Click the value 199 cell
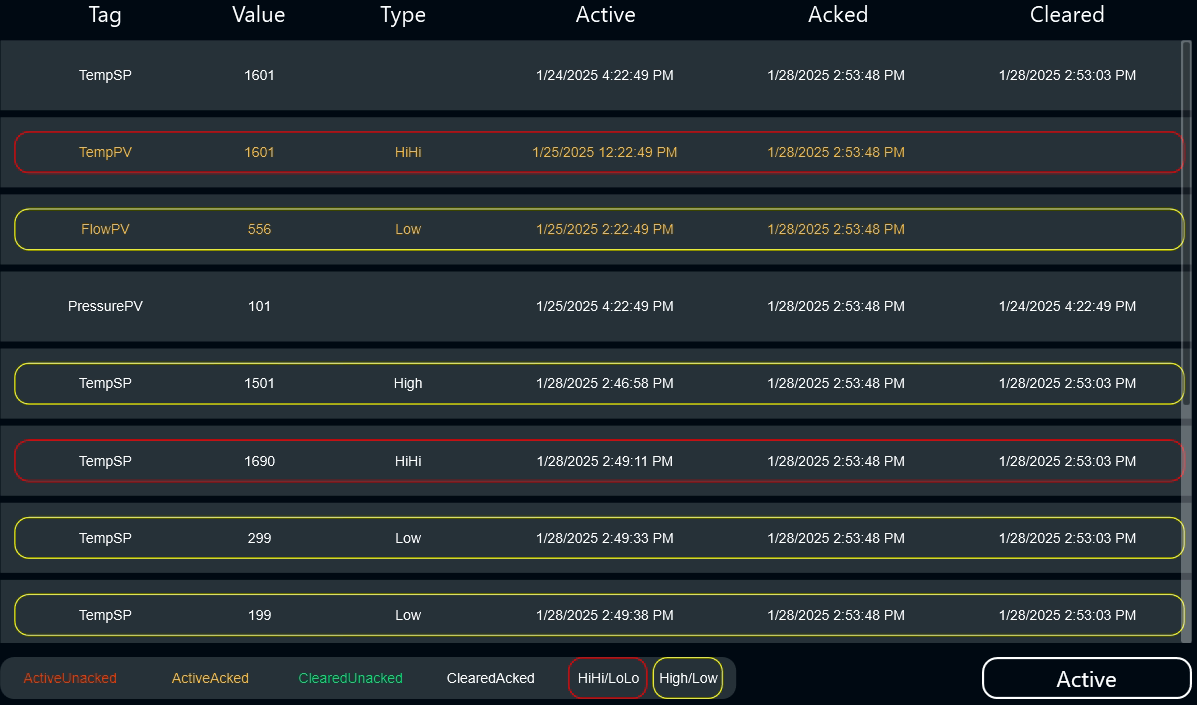 pyautogui.click(x=260, y=616)
